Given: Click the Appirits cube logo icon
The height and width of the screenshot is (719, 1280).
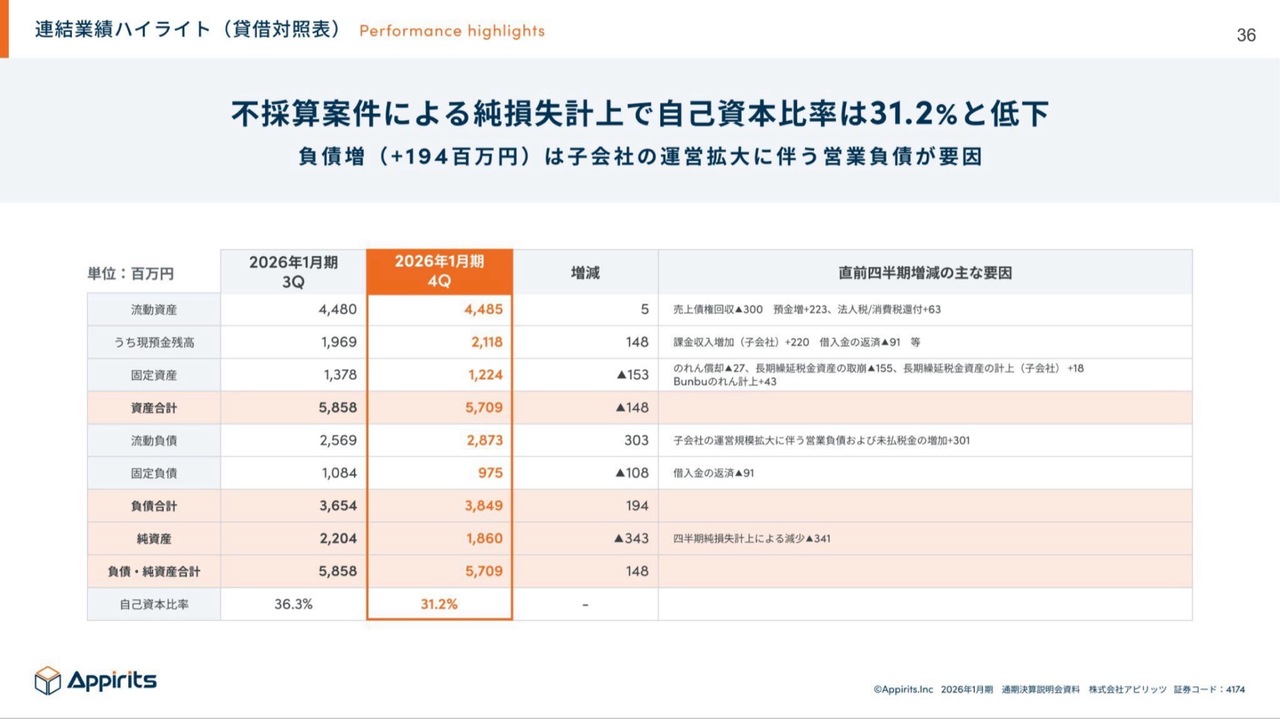Looking at the screenshot, I should click(x=48, y=681).
